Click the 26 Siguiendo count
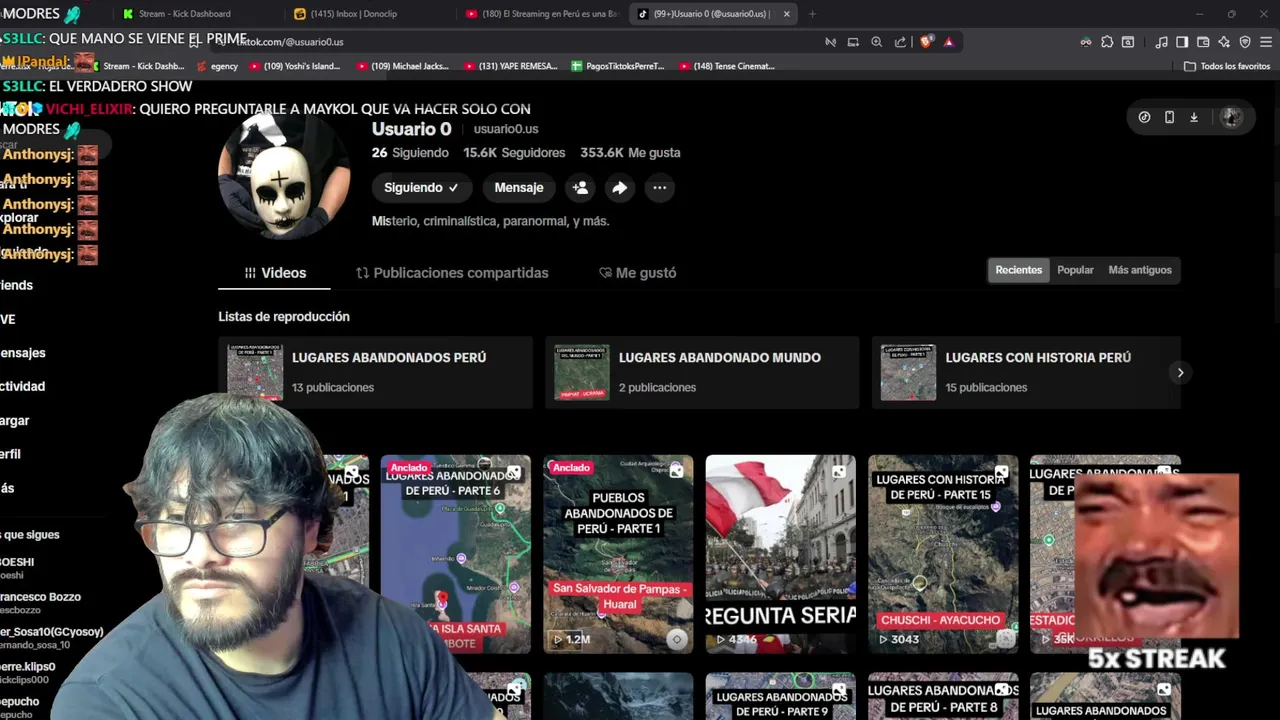Screen dimensions: 1280x720 tap(410, 153)
